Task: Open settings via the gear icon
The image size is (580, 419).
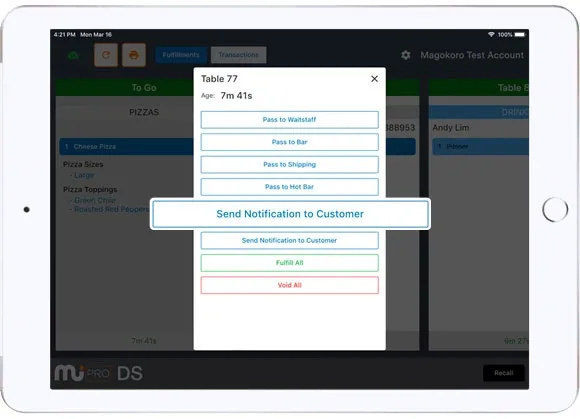Action: click(405, 55)
